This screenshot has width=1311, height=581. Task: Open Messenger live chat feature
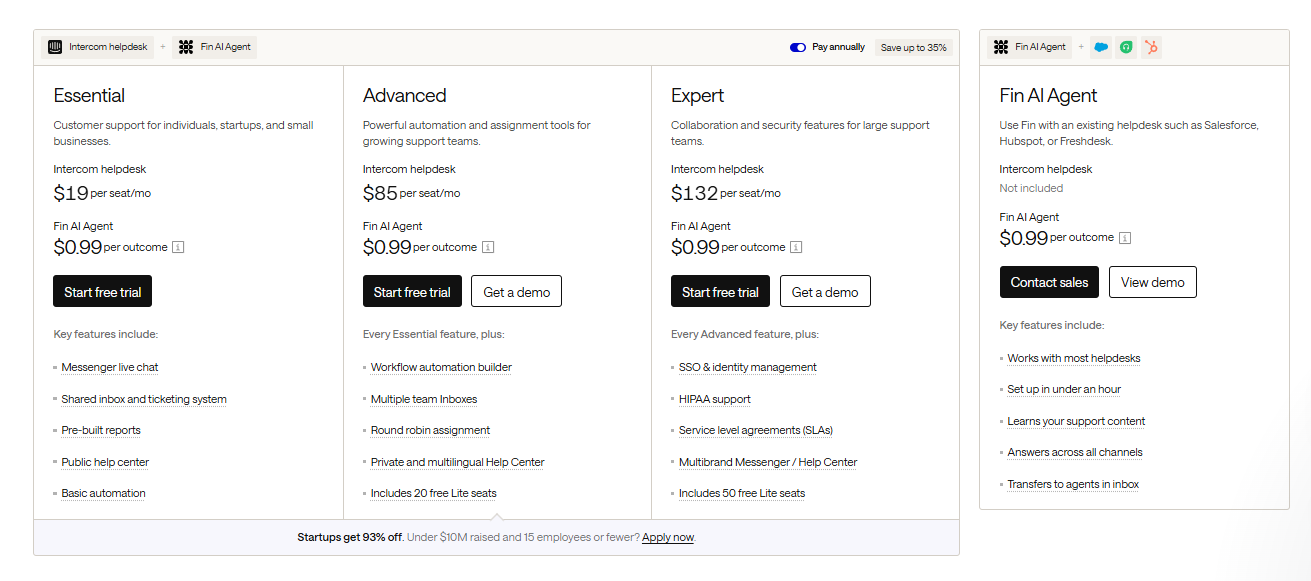(110, 367)
